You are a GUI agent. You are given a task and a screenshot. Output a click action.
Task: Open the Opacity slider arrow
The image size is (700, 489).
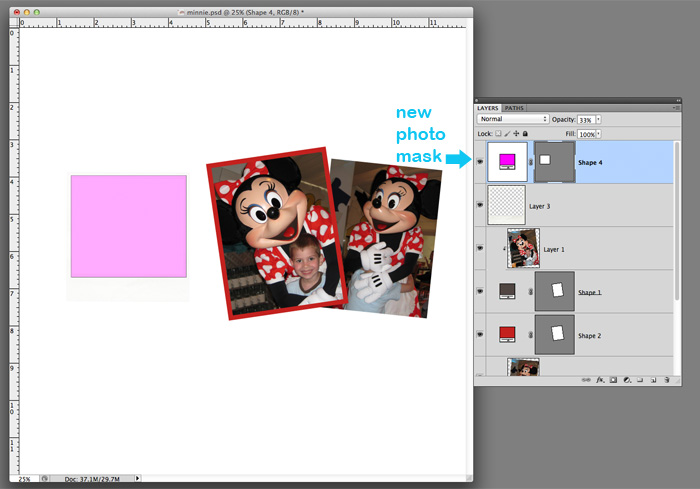[x=599, y=119]
